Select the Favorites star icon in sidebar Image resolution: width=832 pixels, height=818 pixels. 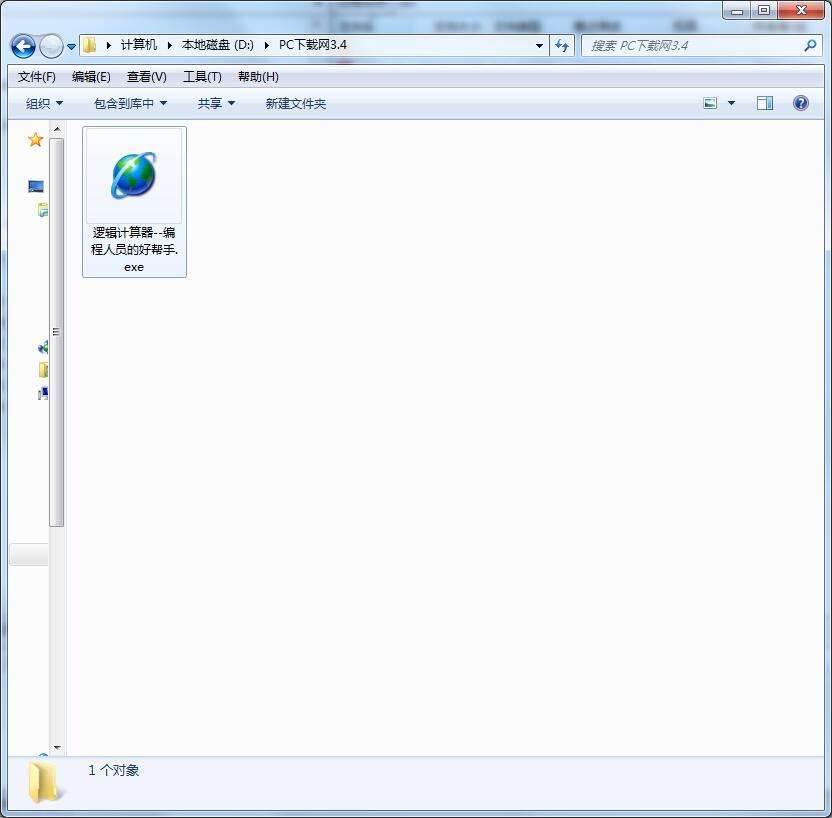point(36,140)
